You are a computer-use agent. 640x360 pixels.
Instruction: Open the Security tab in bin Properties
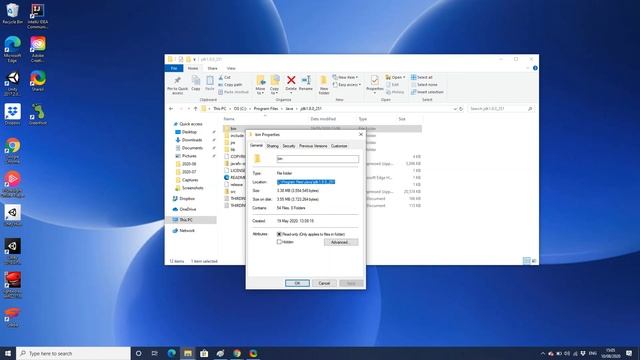coord(289,146)
